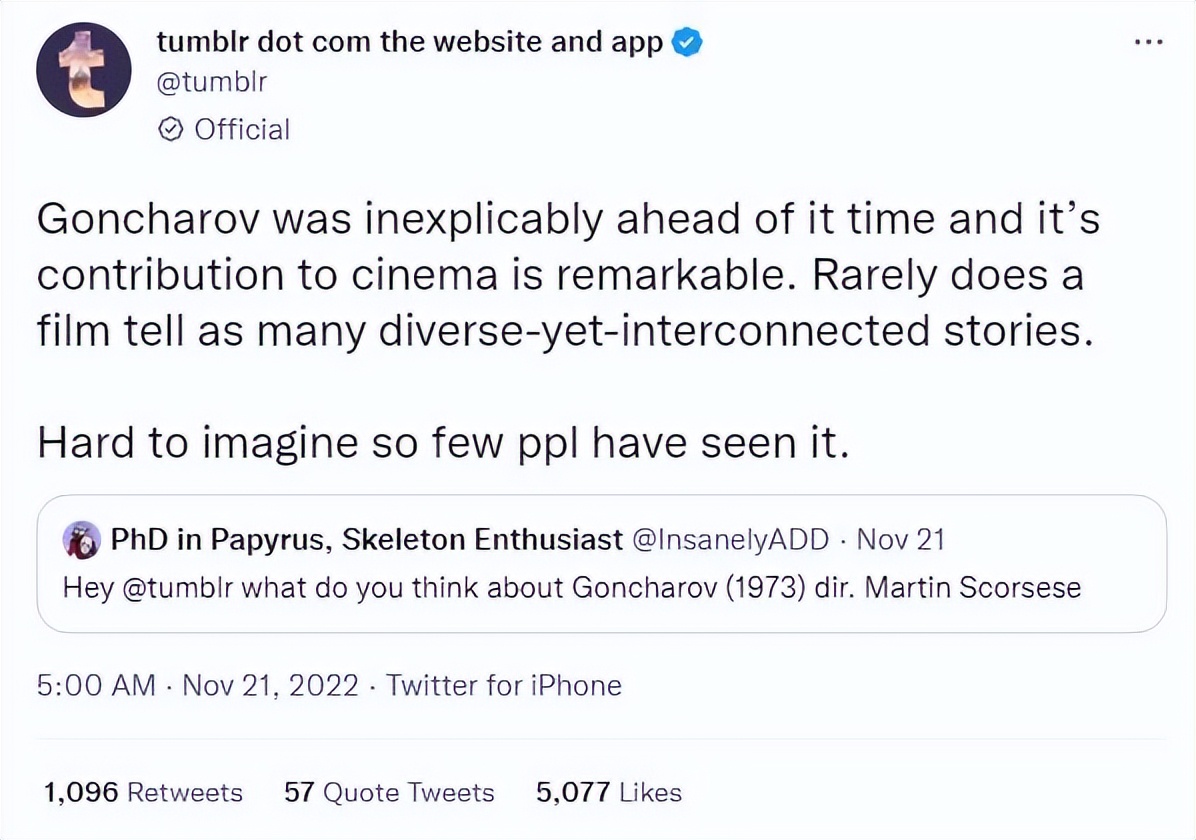Click the @tumblr handle under the name
This screenshot has height=840, width=1196.
212,82
